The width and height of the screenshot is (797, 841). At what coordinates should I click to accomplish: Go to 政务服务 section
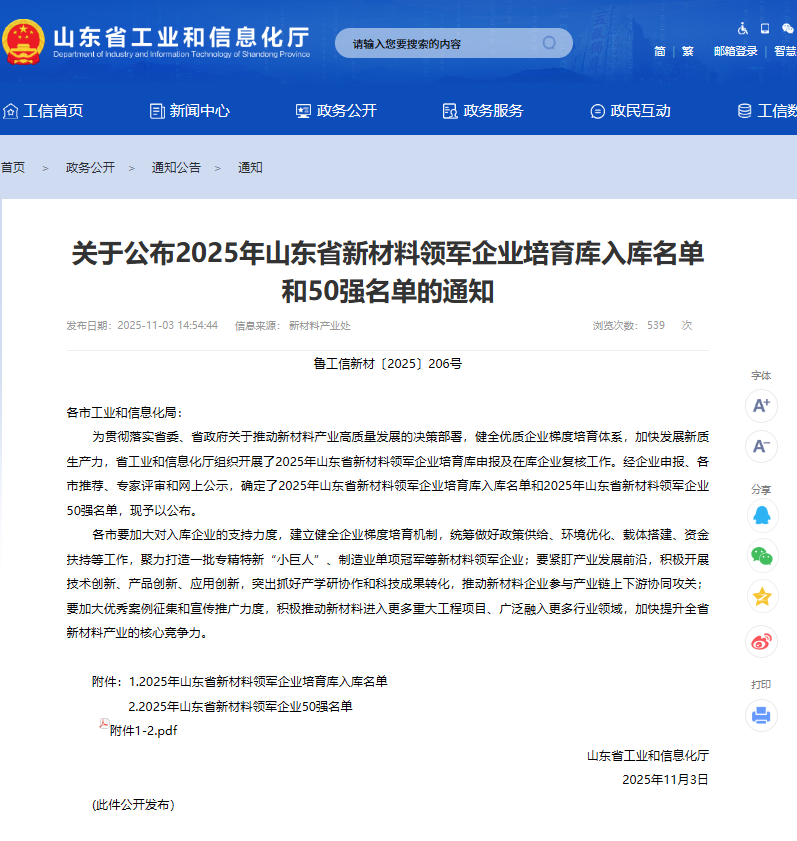tap(483, 111)
